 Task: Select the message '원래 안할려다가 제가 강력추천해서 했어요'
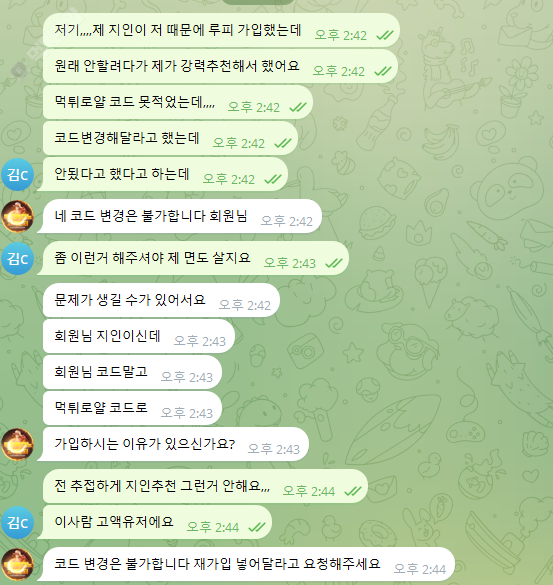tap(220, 66)
